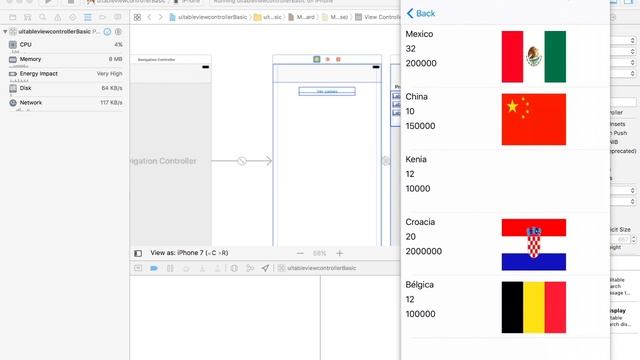Select the Navigation Controller scene on canvas
640x360 pixels.
pos(171,151)
